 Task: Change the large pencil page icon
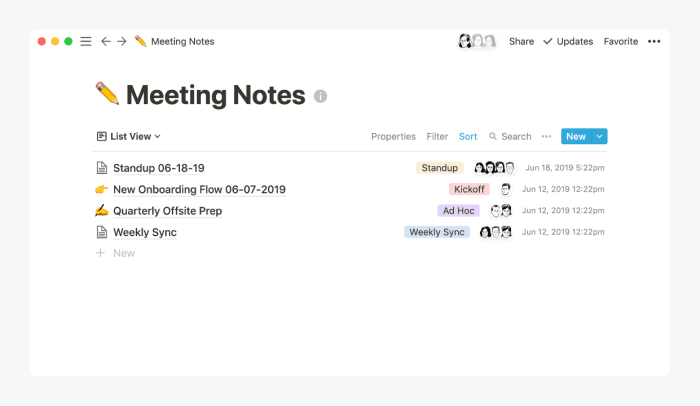pyautogui.click(x=107, y=93)
